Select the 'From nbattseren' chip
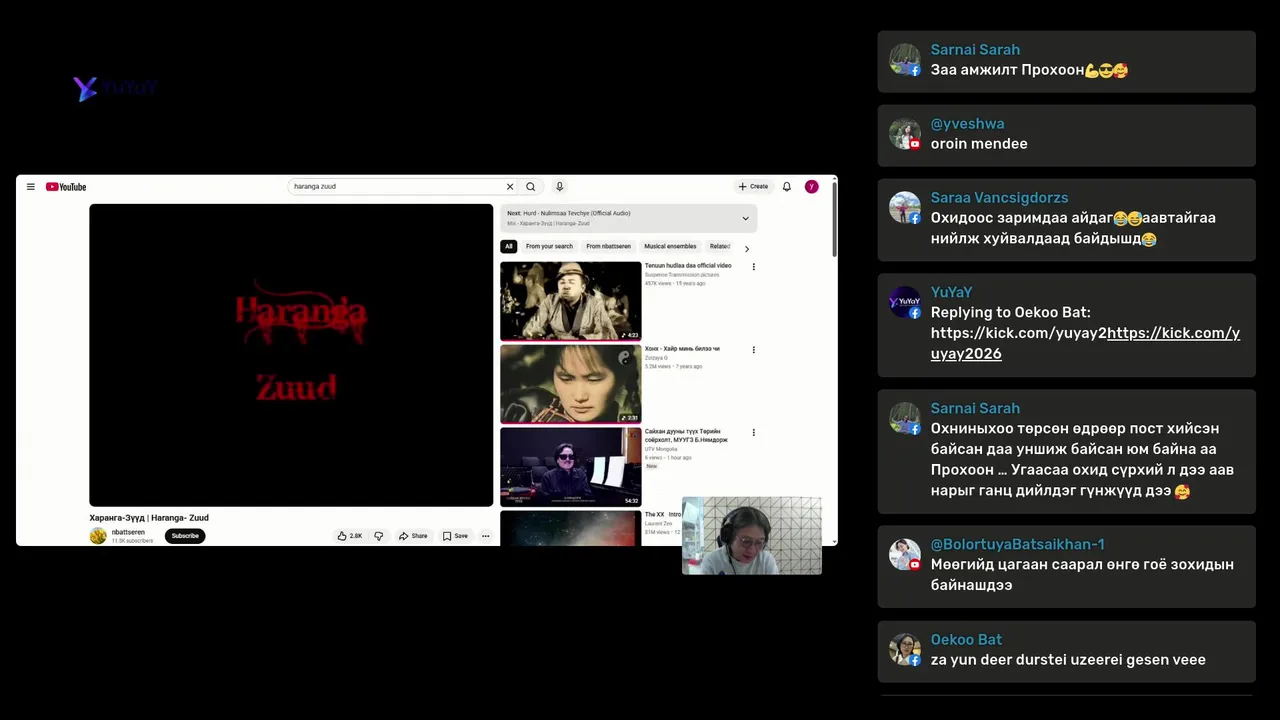The width and height of the screenshot is (1280, 720). coord(608,246)
